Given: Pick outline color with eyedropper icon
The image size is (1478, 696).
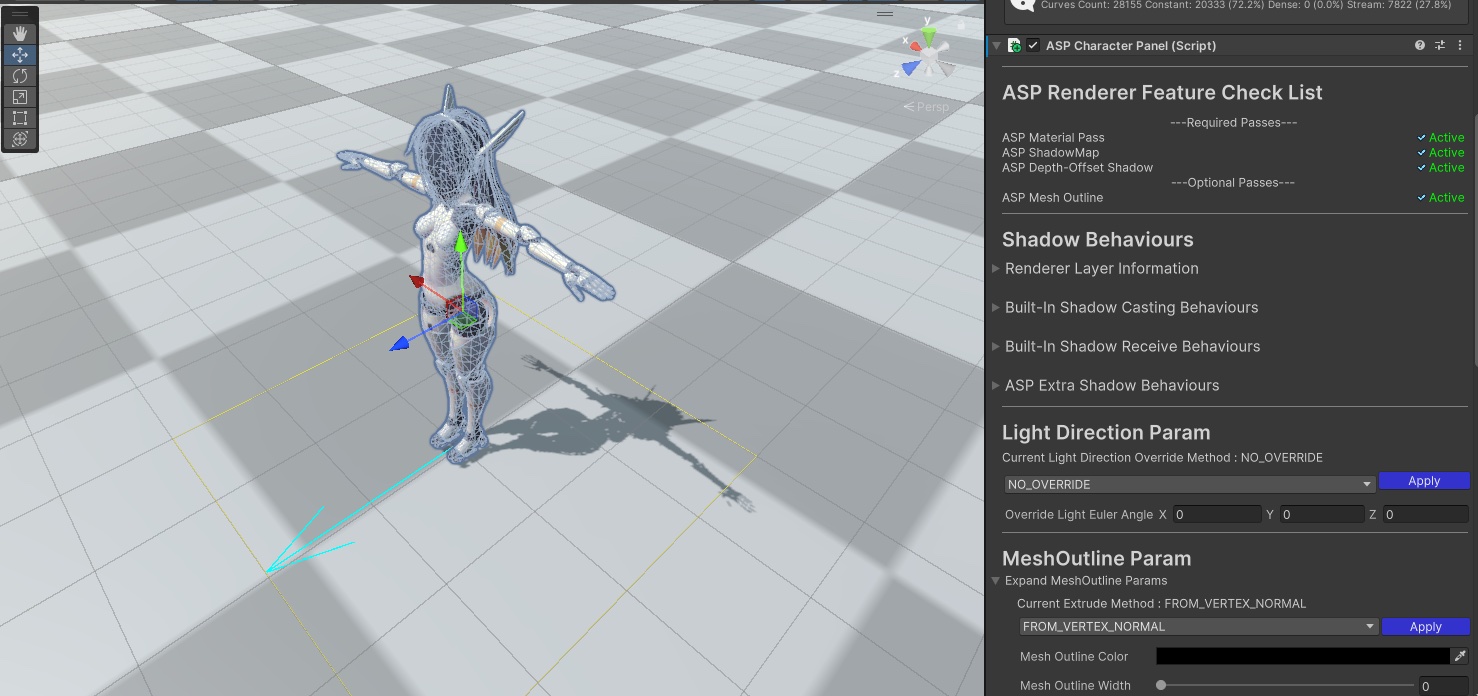Looking at the screenshot, I should (1460, 656).
